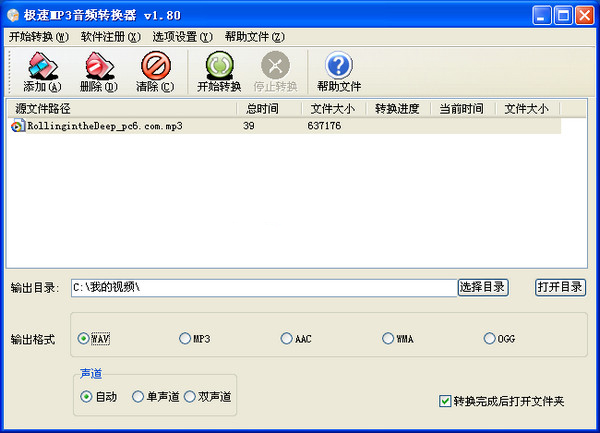Screen dimensions: 600x433
Task: Click the app icon in title bar
Action: coord(13,15)
